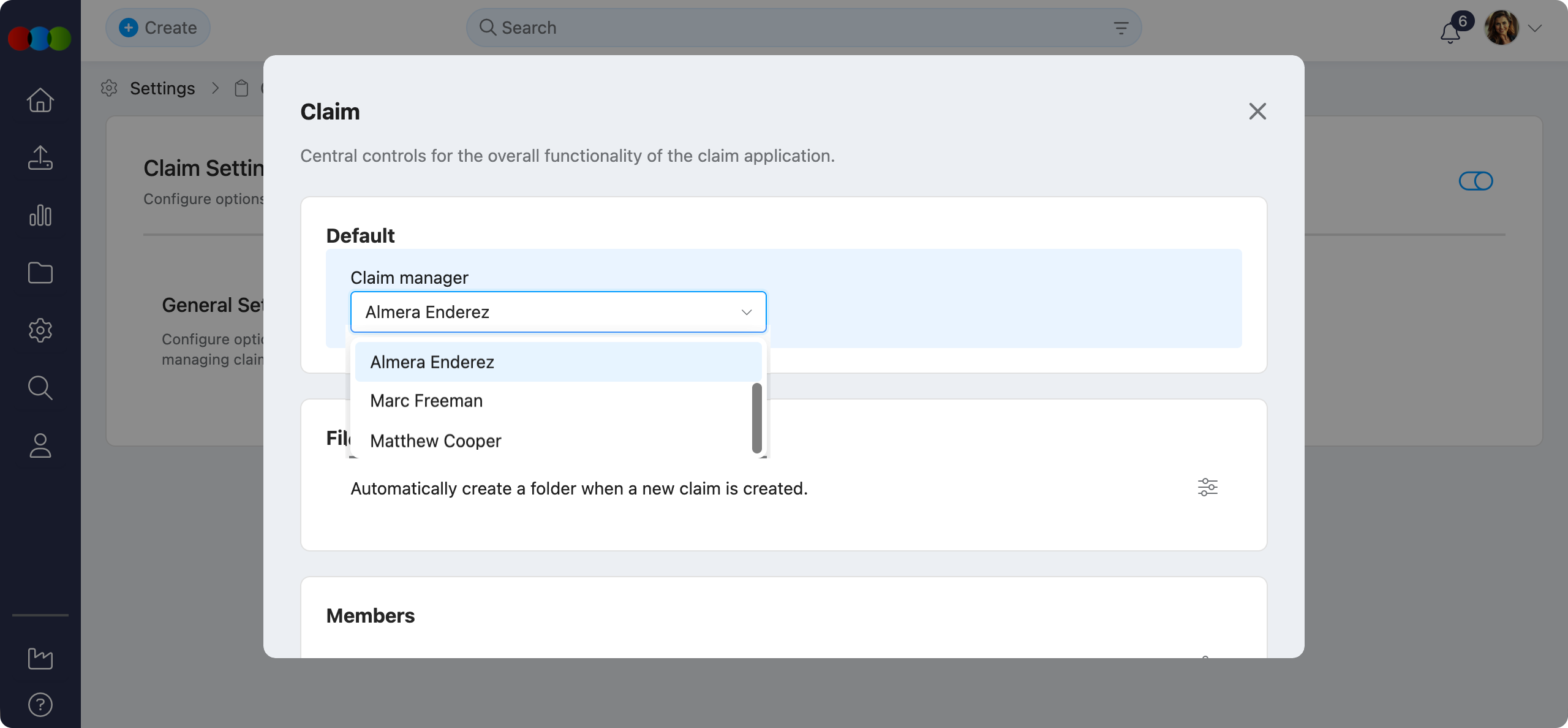Close the Claim dialog
1568x728 pixels.
tap(1257, 111)
